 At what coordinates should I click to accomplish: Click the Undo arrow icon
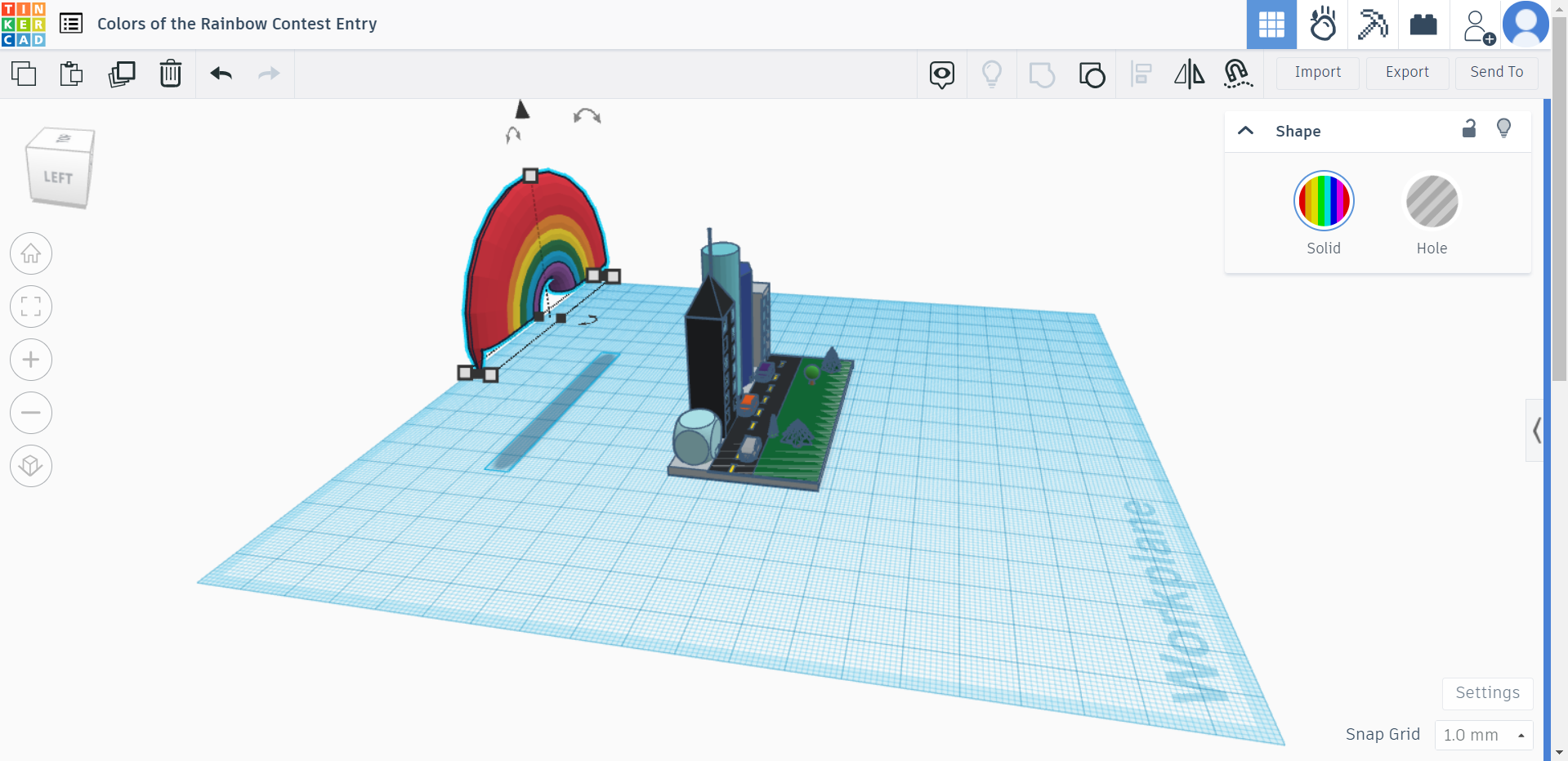(221, 74)
